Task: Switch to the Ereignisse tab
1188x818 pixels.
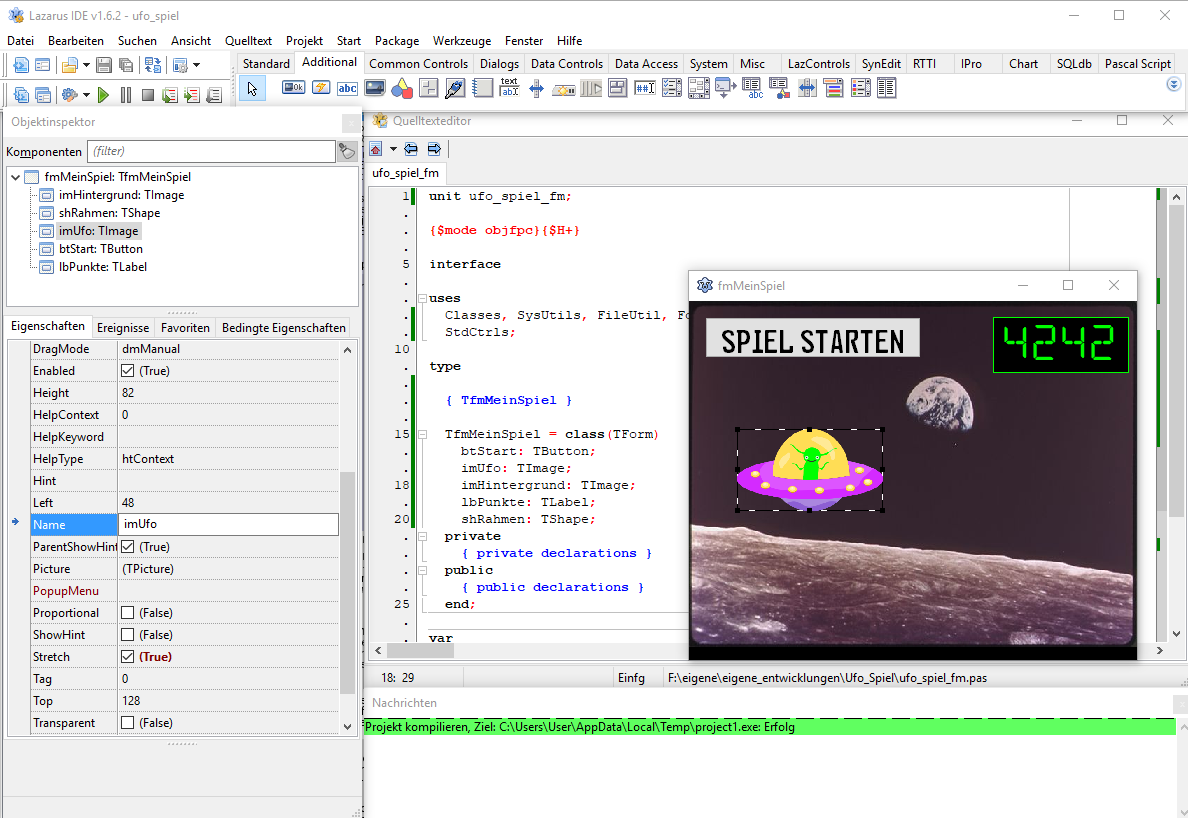Action: coord(123,327)
